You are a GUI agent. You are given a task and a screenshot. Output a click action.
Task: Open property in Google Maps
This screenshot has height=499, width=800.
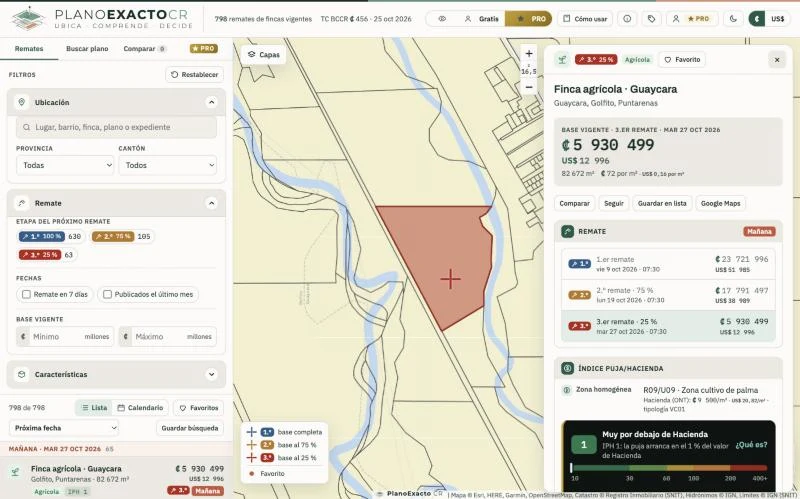click(x=720, y=203)
